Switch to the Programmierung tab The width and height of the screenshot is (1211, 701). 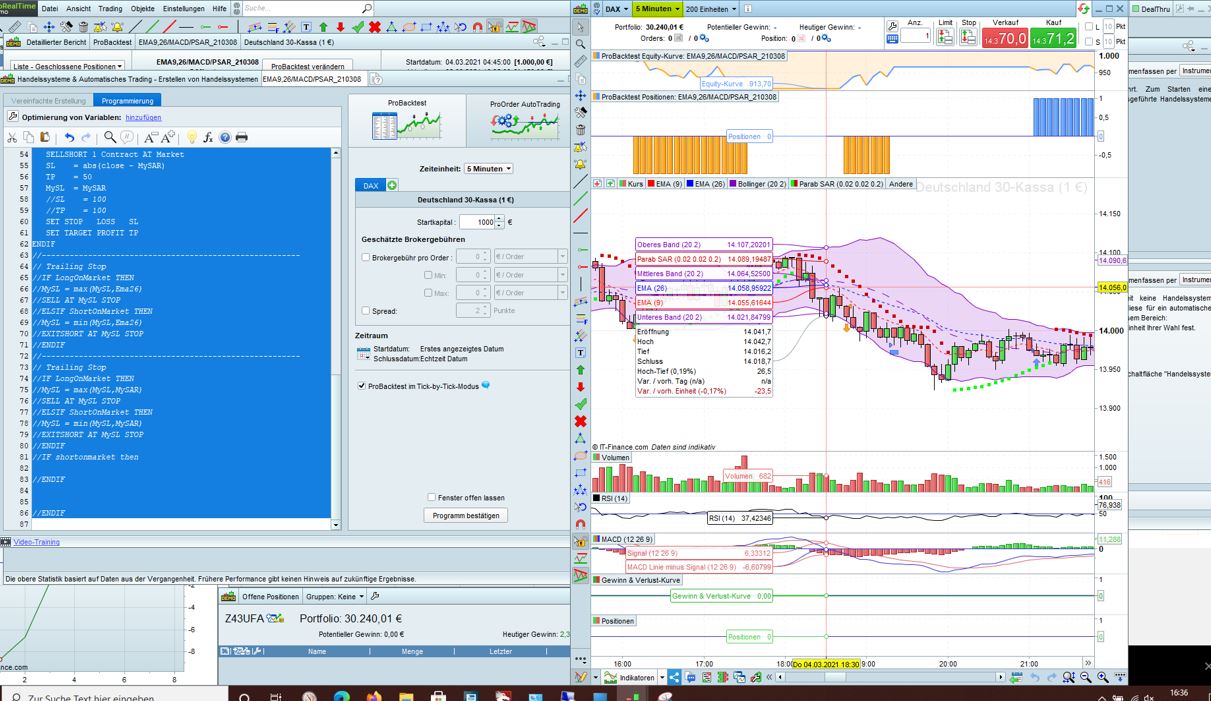[127, 101]
